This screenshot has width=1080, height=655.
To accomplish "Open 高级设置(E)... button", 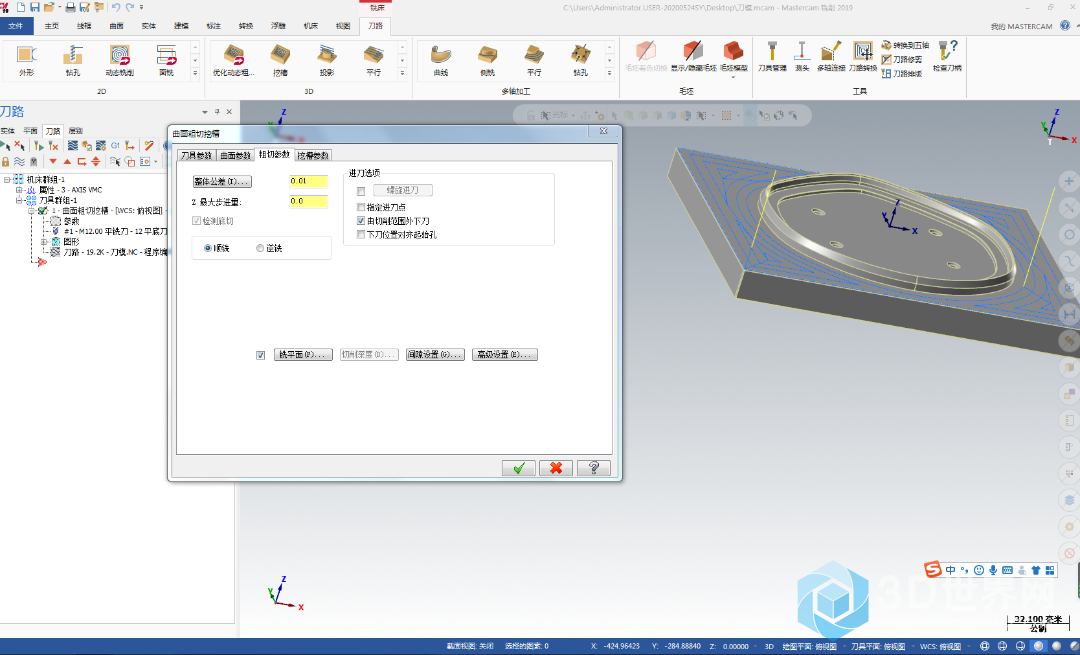I will click(x=505, y=355).
